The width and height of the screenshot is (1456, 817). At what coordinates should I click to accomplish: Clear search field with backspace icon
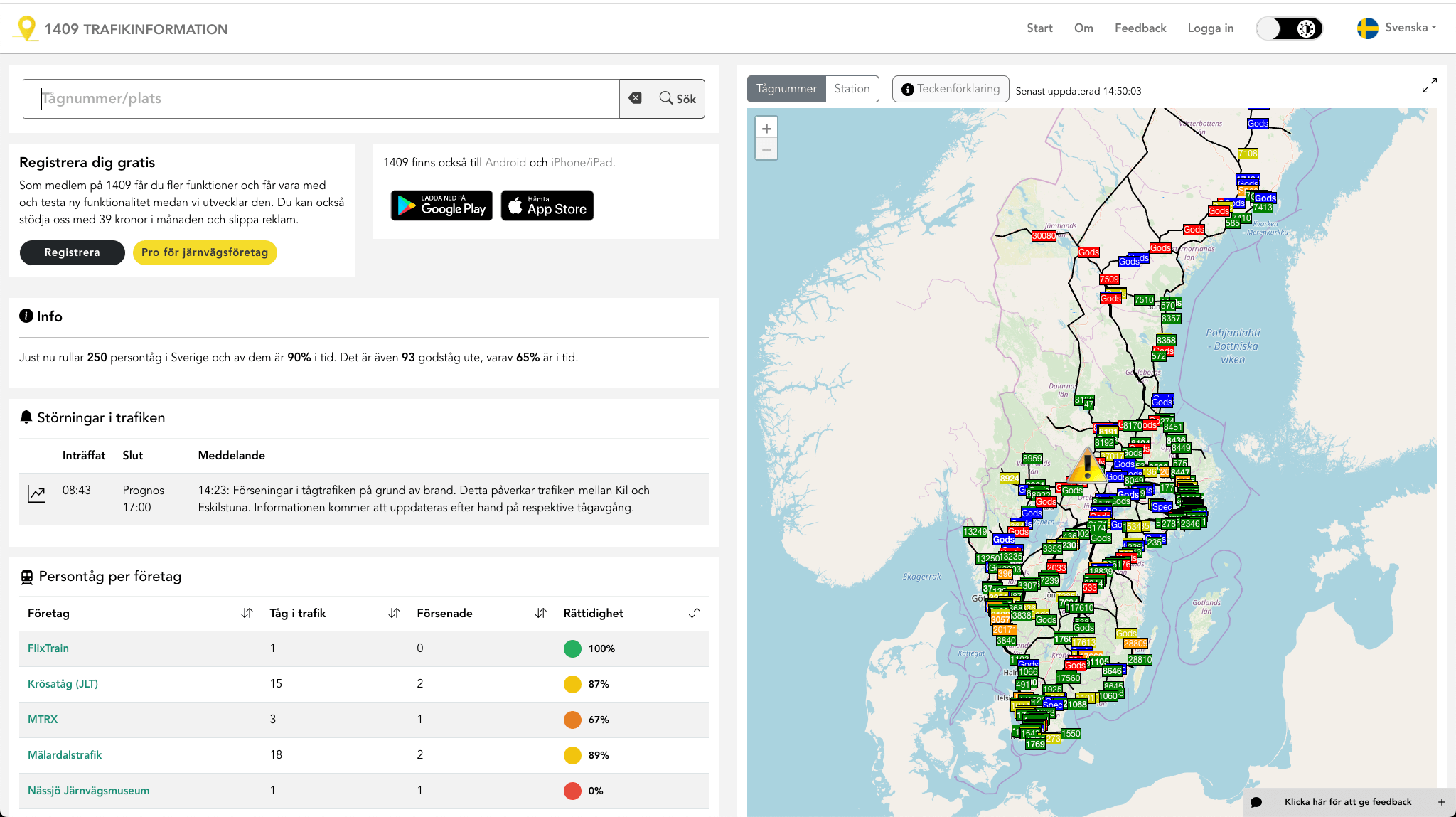coord(635,98)
